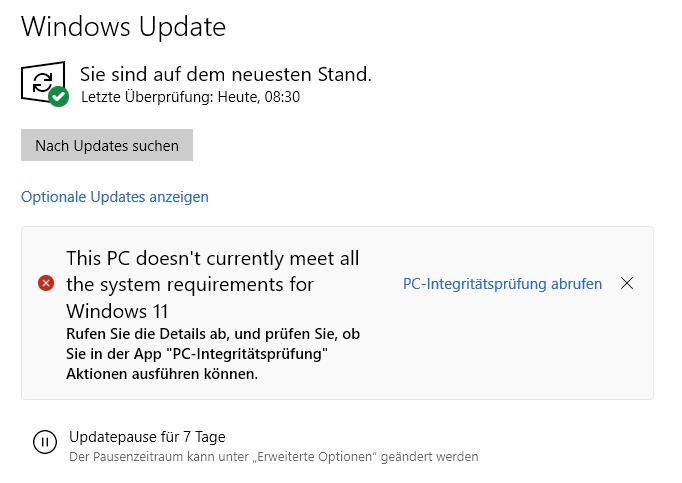Image resolution: width=682 pixels, height=483 pixels.
Task: Click the "Windows 11" text in banner
Action: click(x=117, y=310)
